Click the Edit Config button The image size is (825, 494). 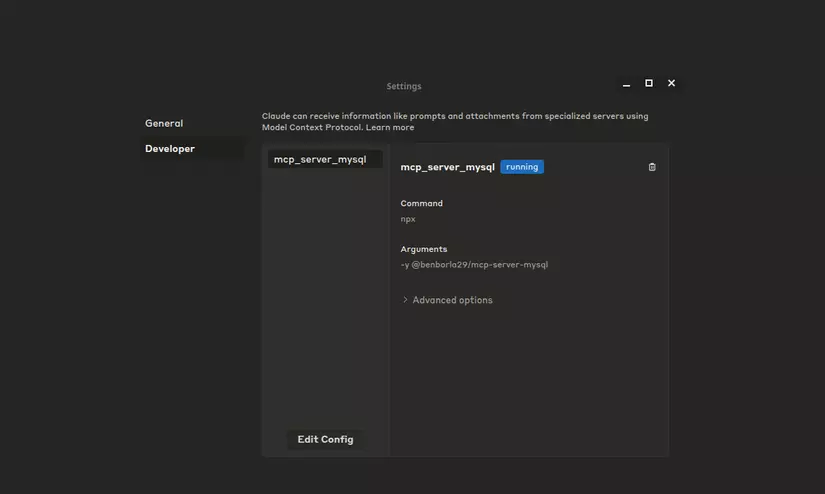click(x=325, y=439)
